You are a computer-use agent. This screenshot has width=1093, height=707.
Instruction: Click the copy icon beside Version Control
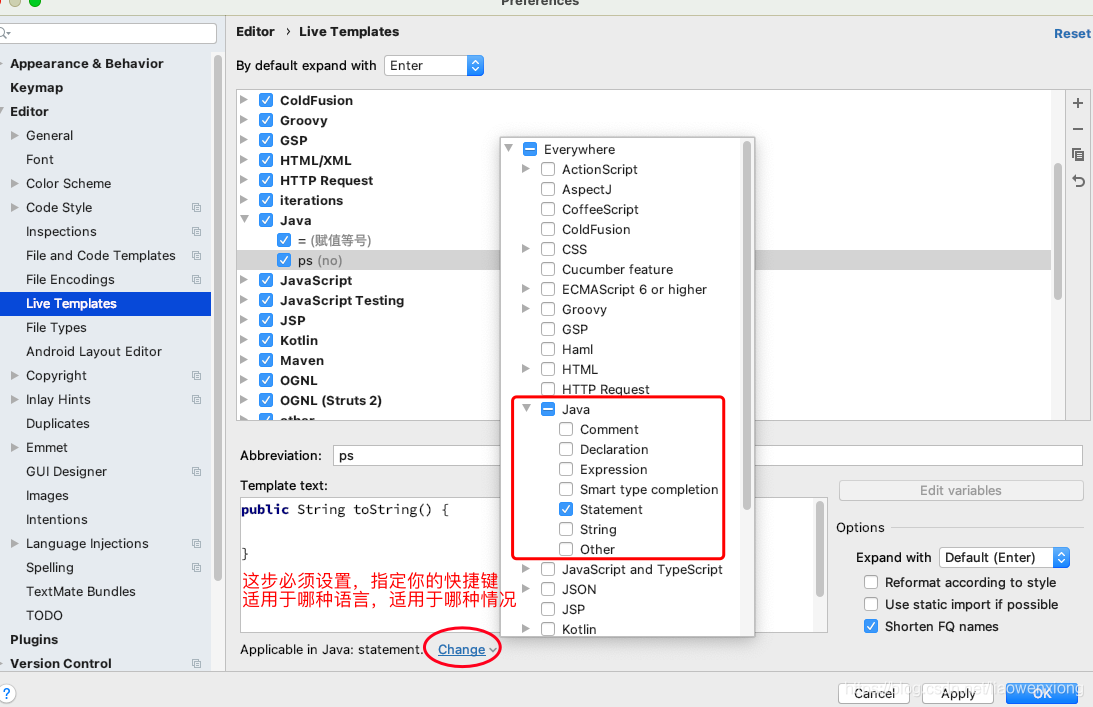(197, 664)
